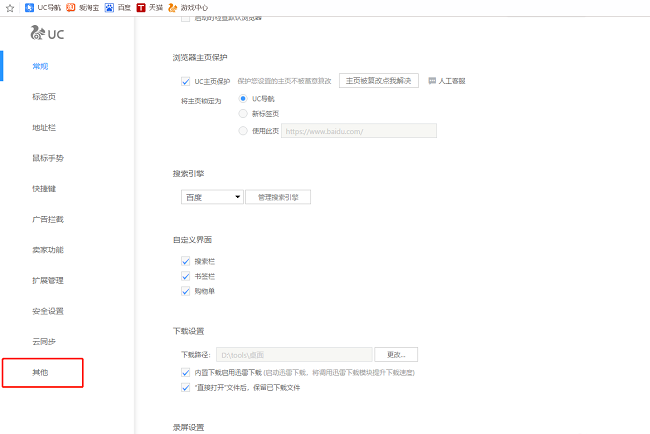Click the 搜索引擎 section heading

pyautogui.click(x=188, y=173)
